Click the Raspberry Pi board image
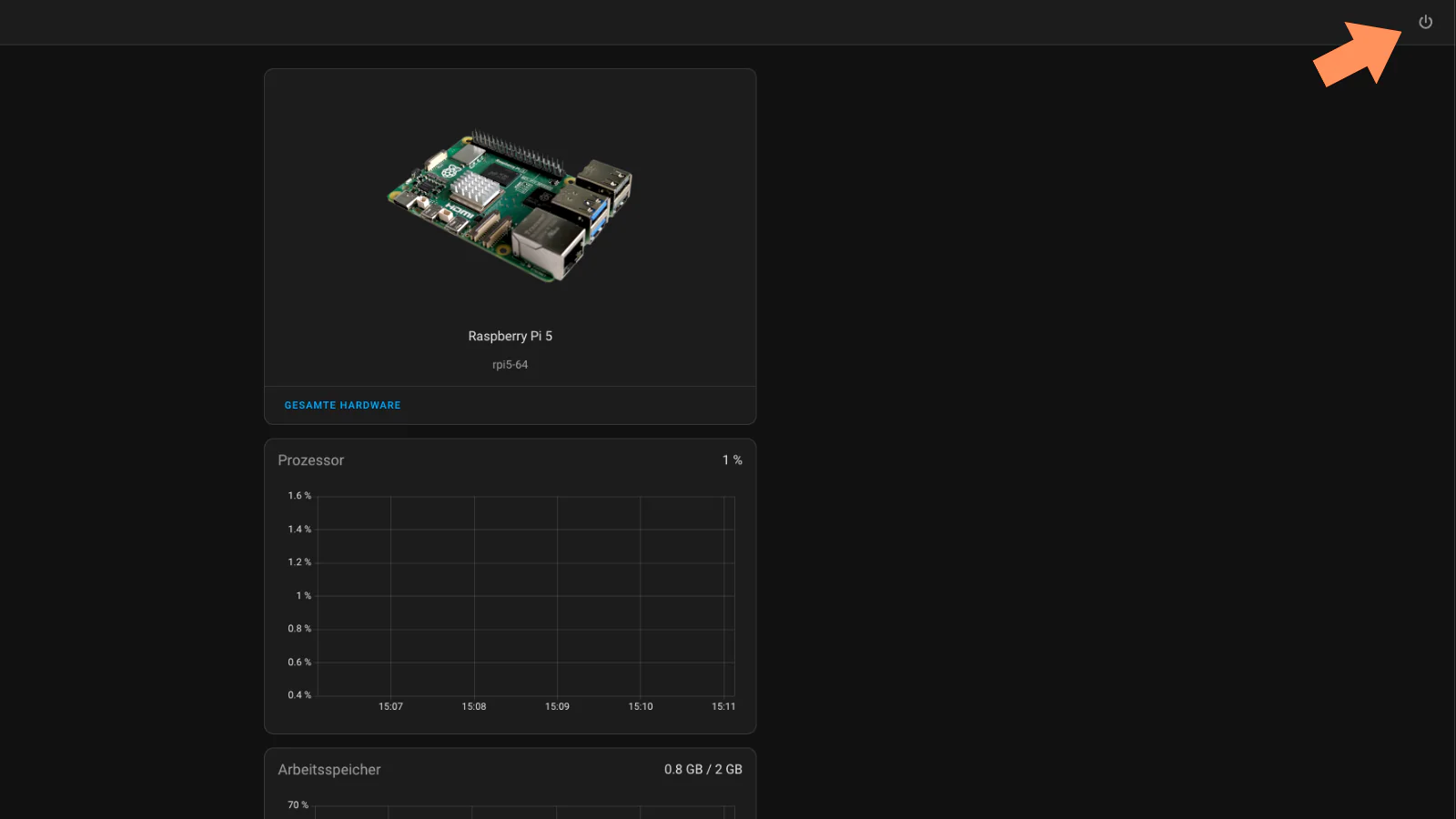The height and width of the screenshot is (819, 1456). [510, 206]
